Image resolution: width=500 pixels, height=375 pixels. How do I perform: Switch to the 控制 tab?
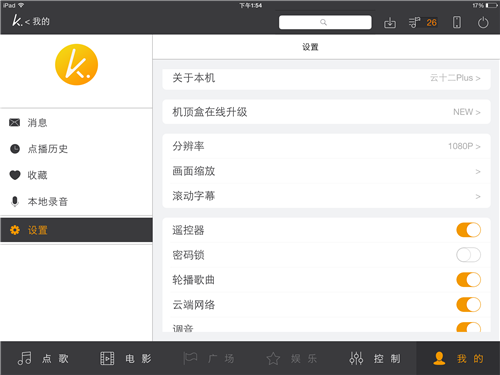375,358
